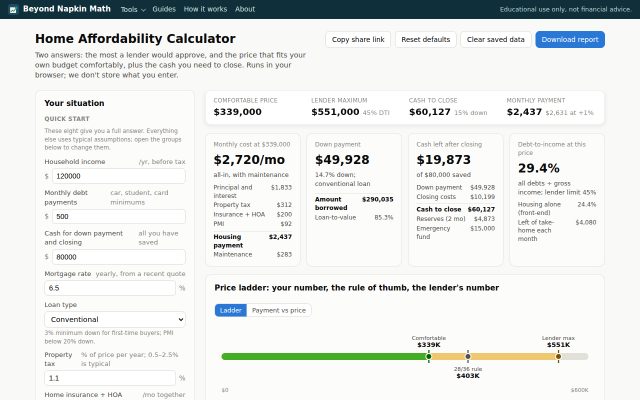The height and width of the screenshot is (400, 640).
Task: Click the Home Affordability Calculator title
Action: (135, 39)
